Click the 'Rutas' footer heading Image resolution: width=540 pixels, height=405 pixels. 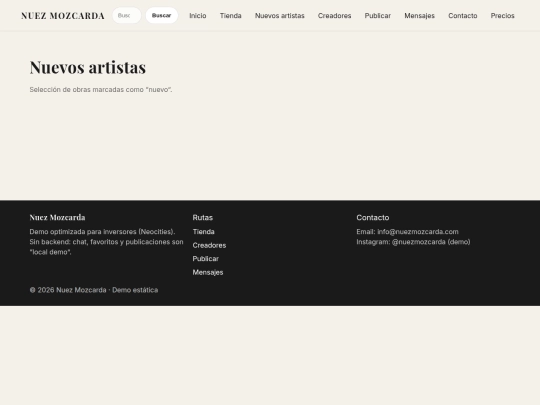[202, 218]
